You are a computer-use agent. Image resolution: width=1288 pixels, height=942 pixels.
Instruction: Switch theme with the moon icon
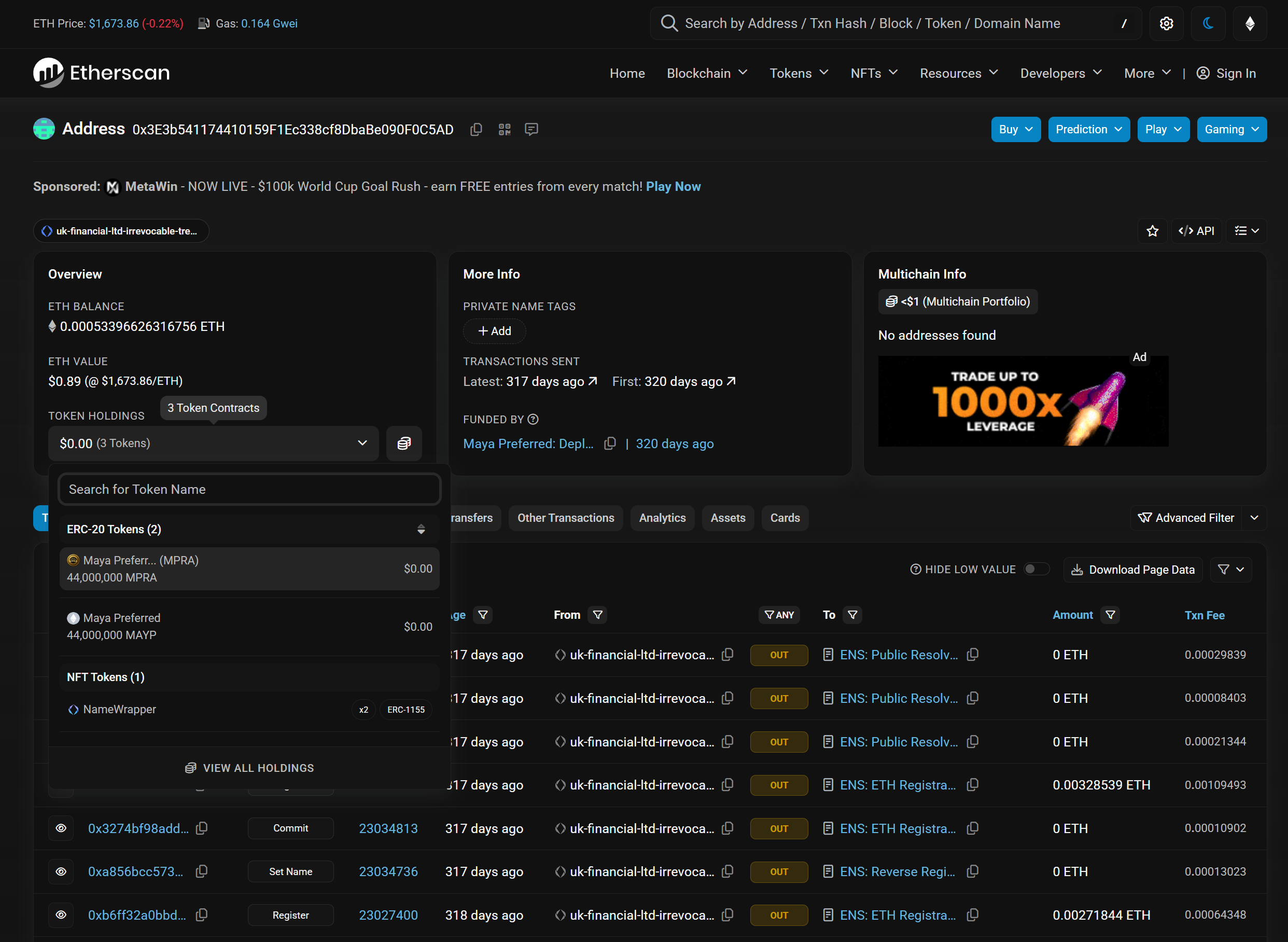(x=1208, y=23)
